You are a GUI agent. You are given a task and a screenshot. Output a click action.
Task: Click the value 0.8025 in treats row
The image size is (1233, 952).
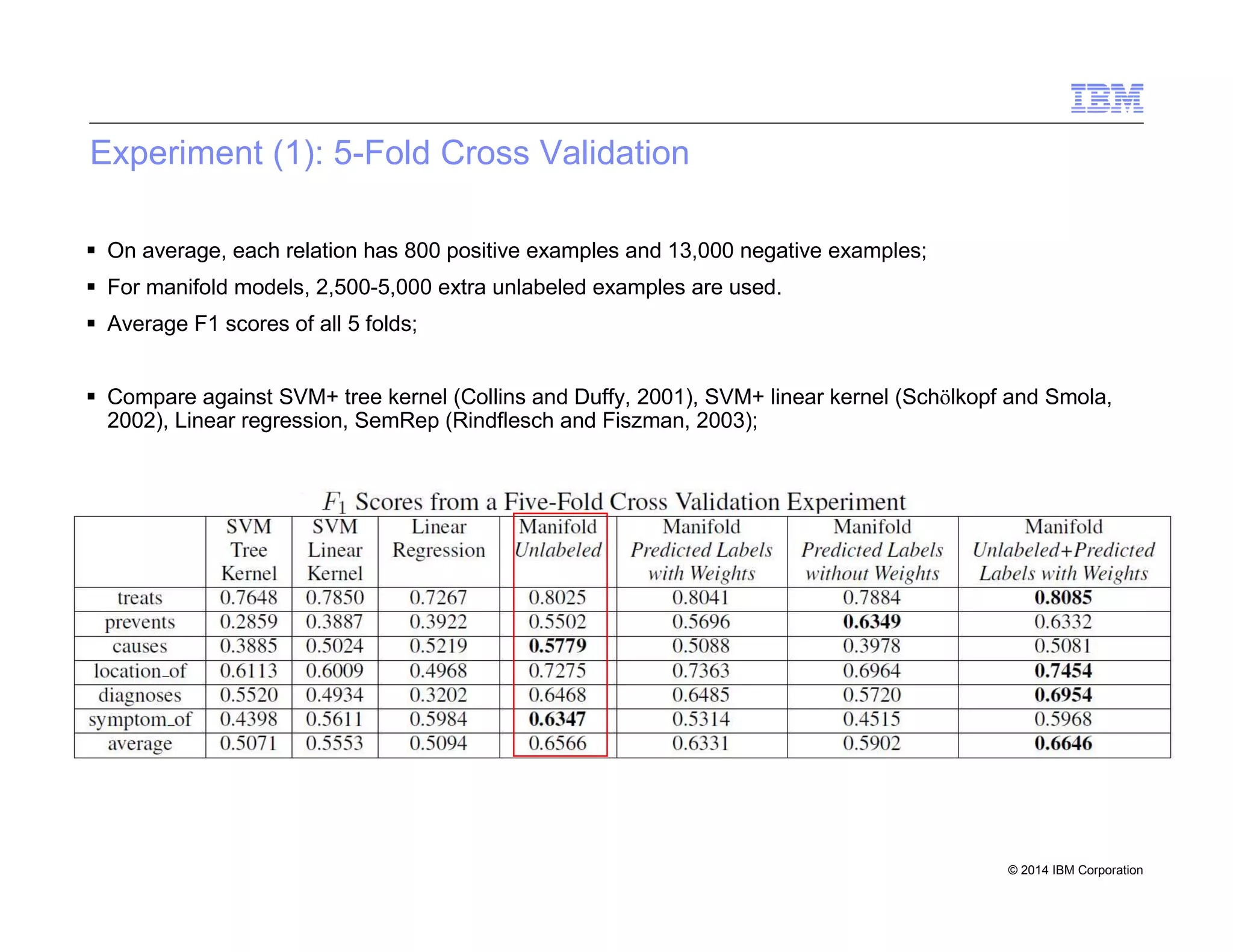(x=557, y=598)
